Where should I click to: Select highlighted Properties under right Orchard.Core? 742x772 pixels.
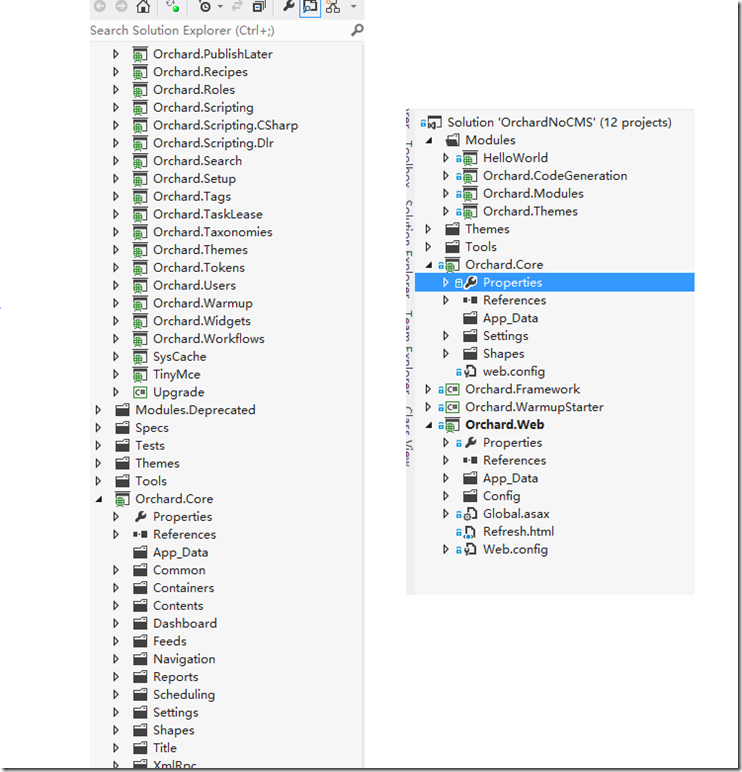pyautogui.click(x=513, y=282)
